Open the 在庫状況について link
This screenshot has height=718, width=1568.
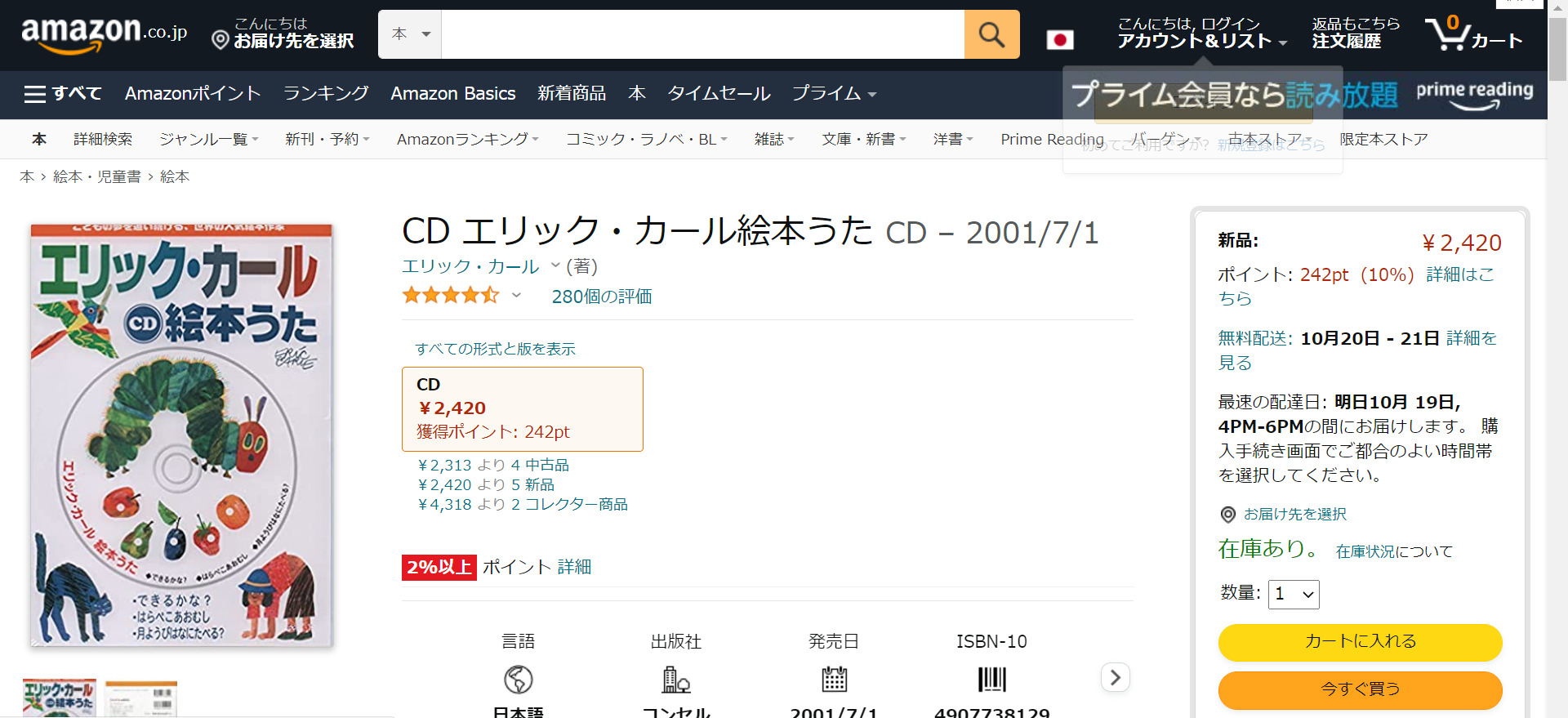click(x=1394, y=551)
